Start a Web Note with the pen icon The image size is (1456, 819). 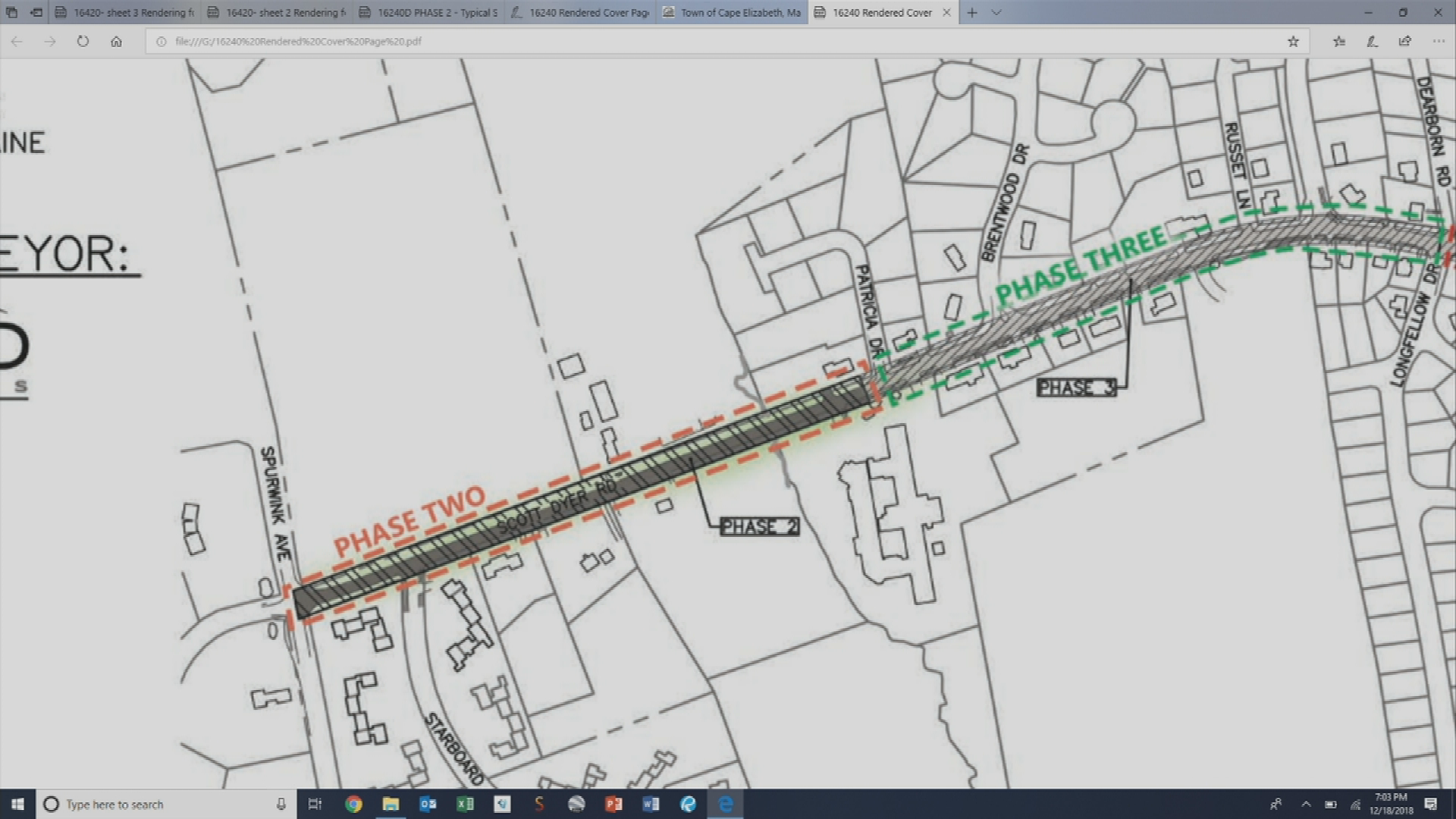coord(1372,42)
